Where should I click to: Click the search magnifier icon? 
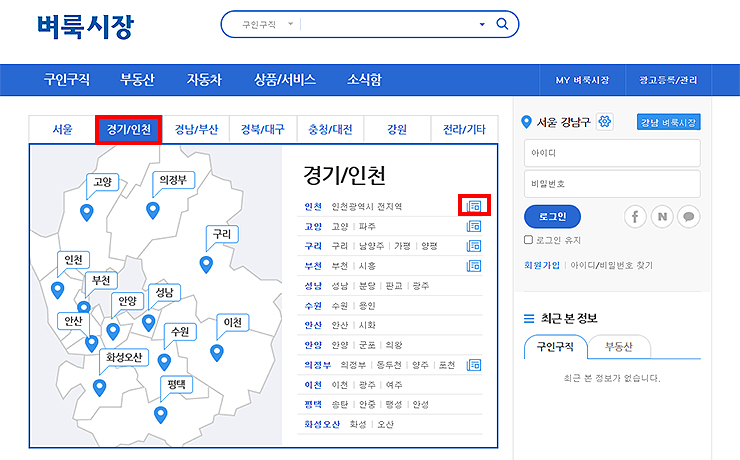pyautogui.click(x=502, y=24)
